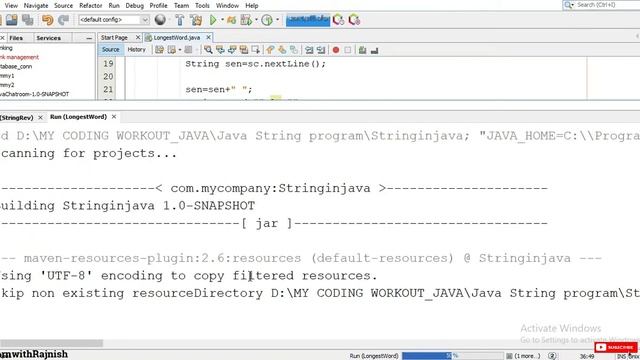Viewport: 640px width, 360px height.
Task: Click the Build Project hammer icon
Action: [x=180, y=20]
